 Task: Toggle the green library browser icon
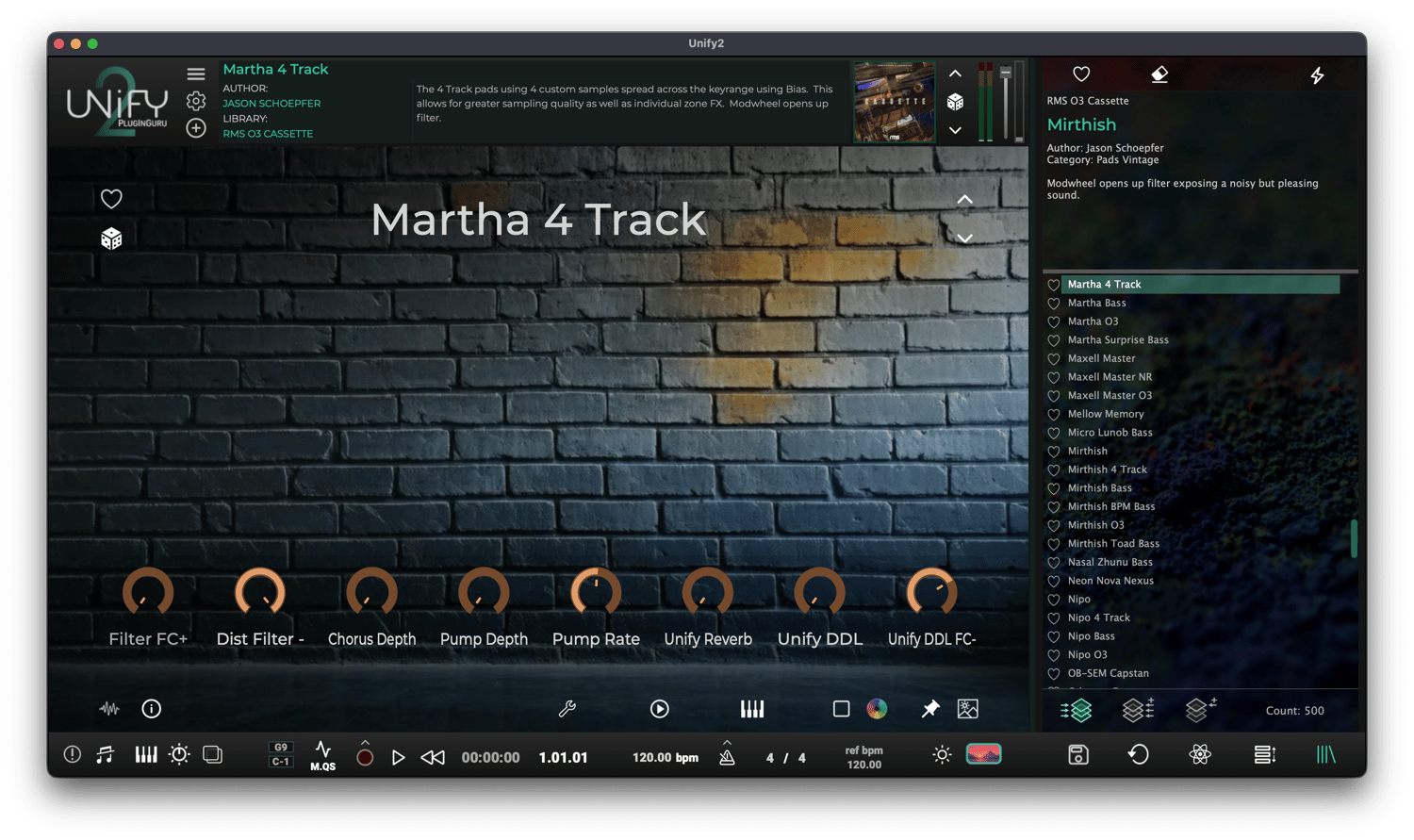[1325, 754]
